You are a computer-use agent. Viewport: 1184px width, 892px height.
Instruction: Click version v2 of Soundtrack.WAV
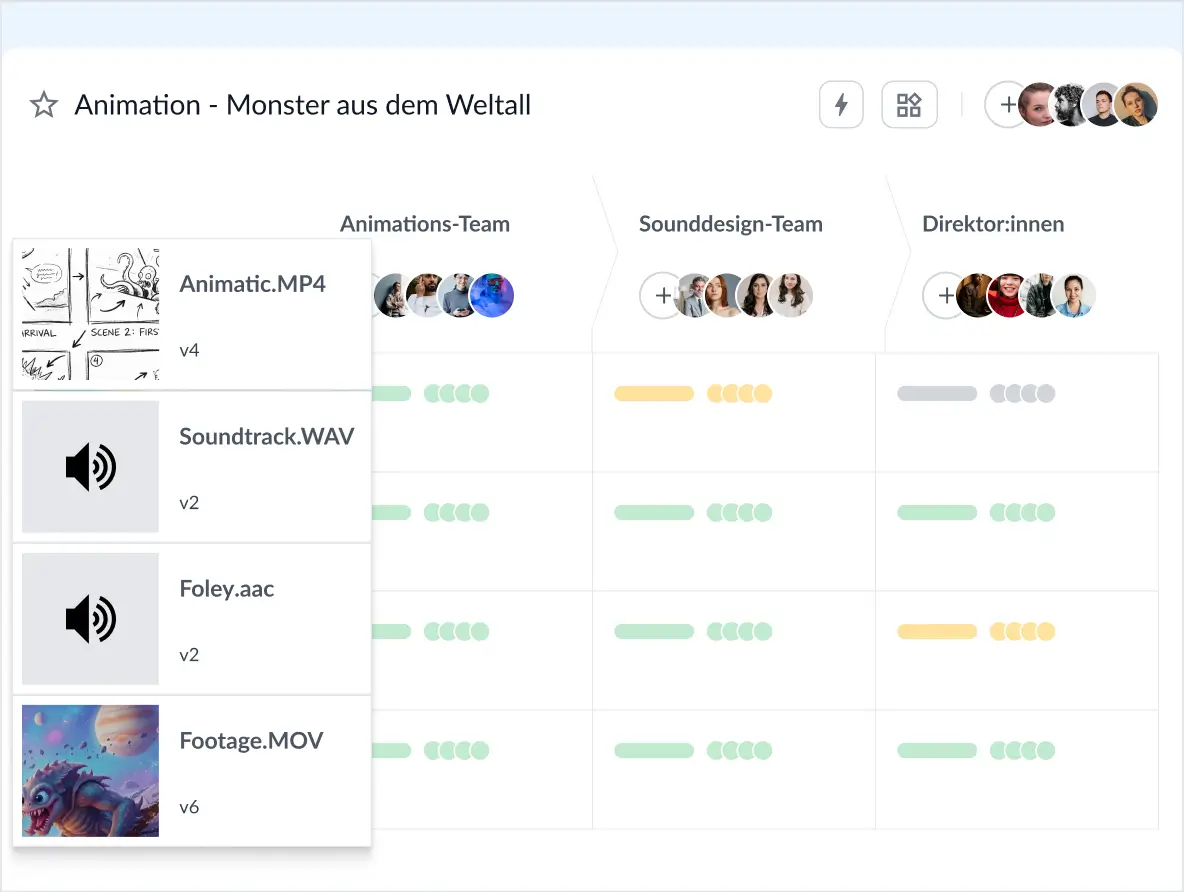(190, 503)
